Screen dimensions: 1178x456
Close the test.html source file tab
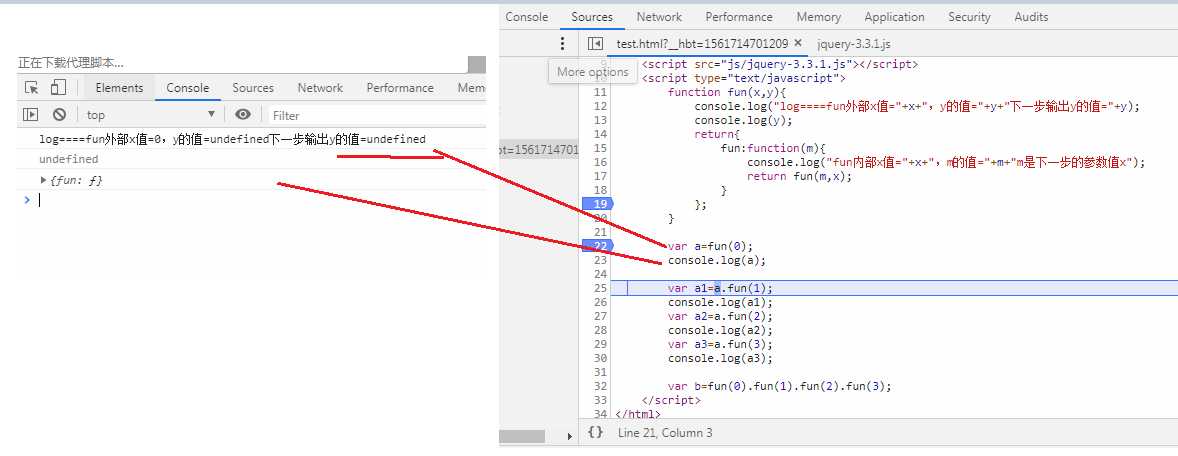point(798,44)
